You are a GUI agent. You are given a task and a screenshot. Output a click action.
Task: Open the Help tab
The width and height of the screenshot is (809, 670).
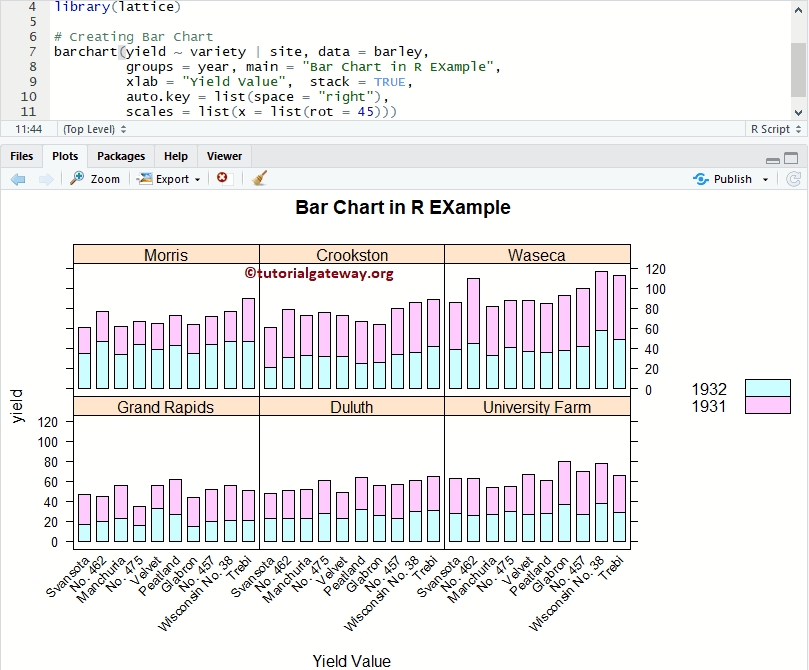[176, 156]
